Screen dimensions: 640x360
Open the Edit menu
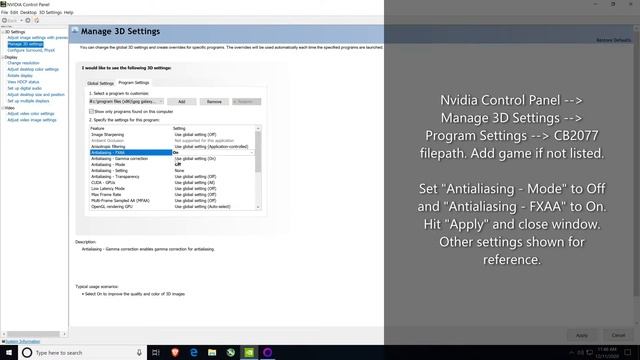click(x=14, y=13)
